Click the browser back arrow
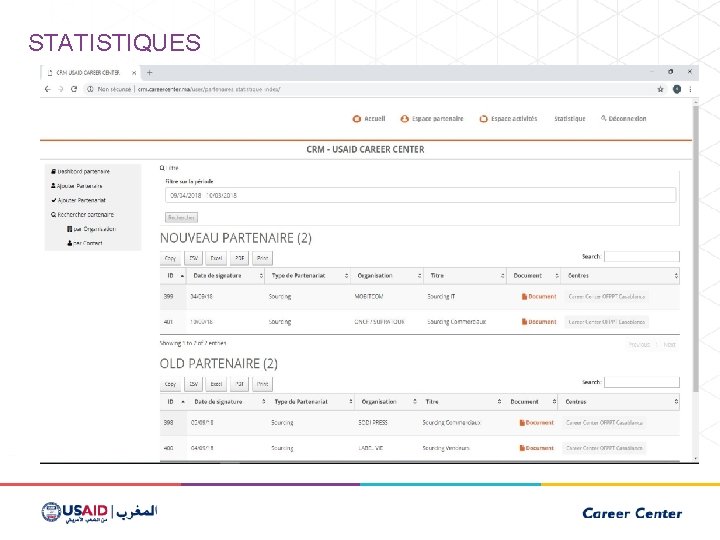 coord(48,89)
